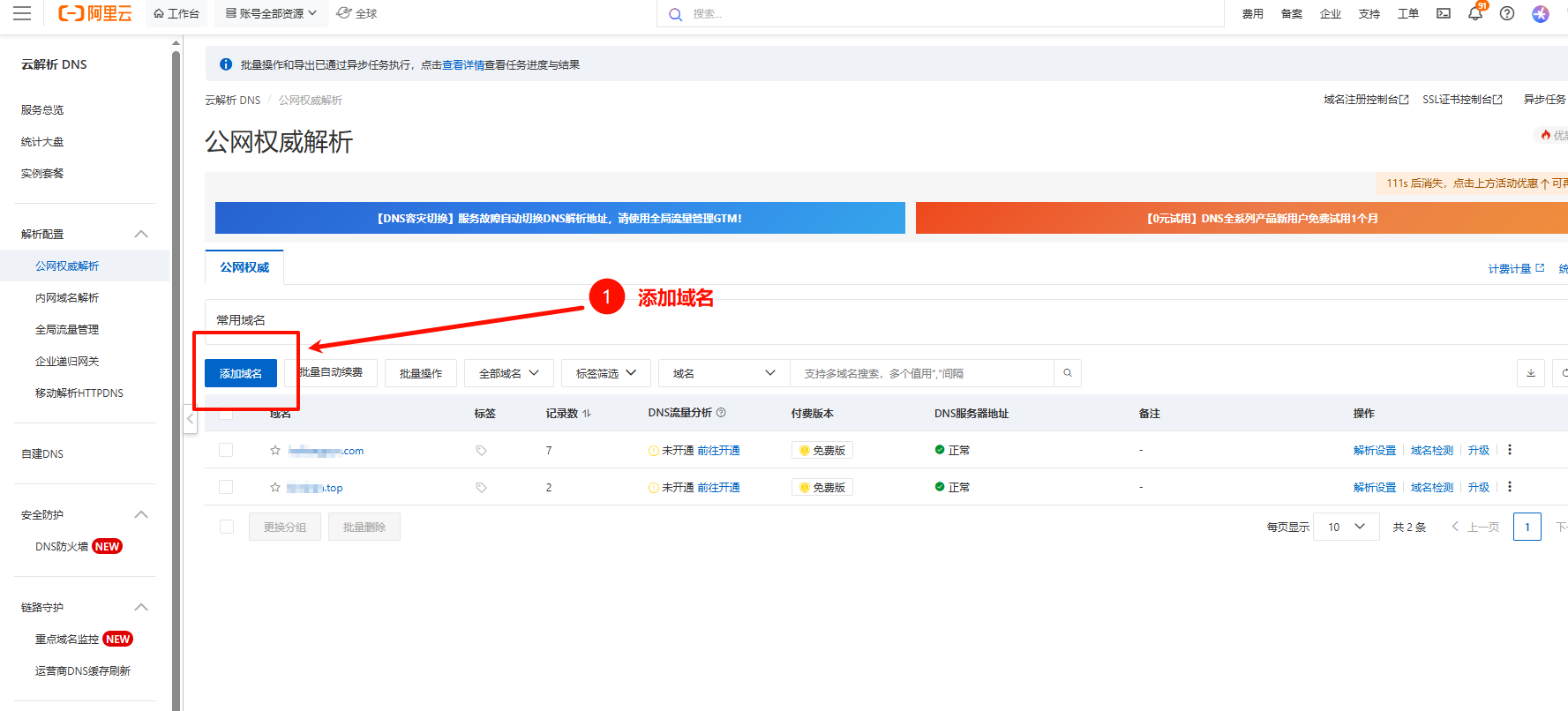
Task: Open the 全部域名 filter dropdown
Action: pyautogui.click(x=509, y=373)
